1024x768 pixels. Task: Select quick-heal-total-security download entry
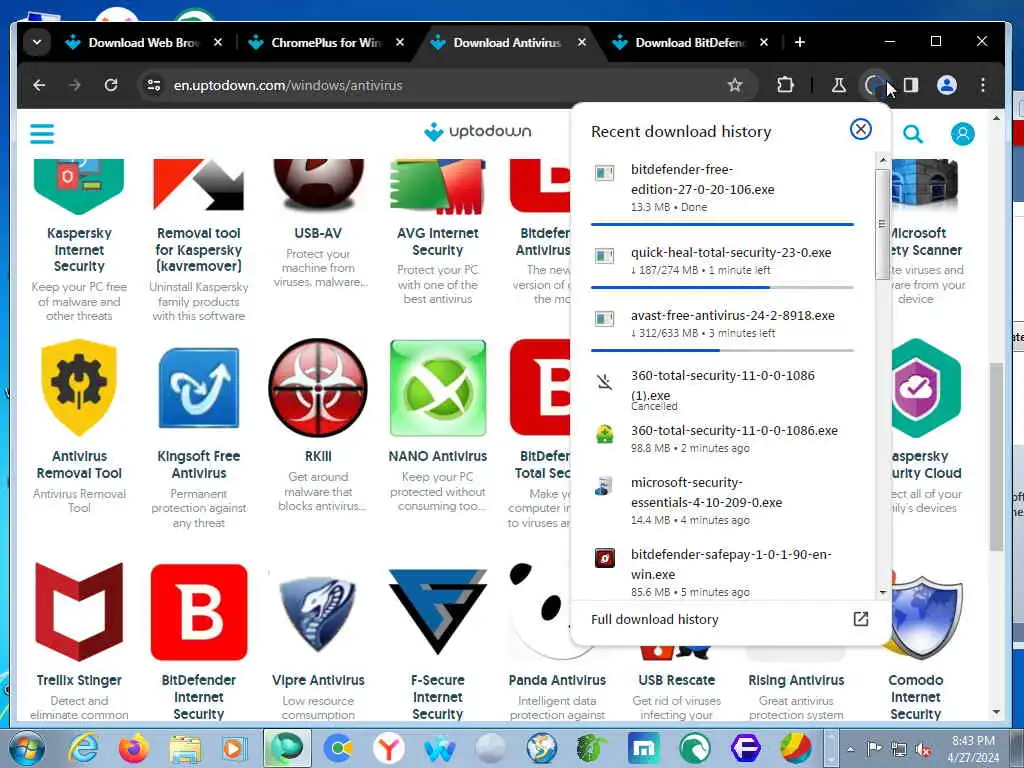tap(722, 261)
